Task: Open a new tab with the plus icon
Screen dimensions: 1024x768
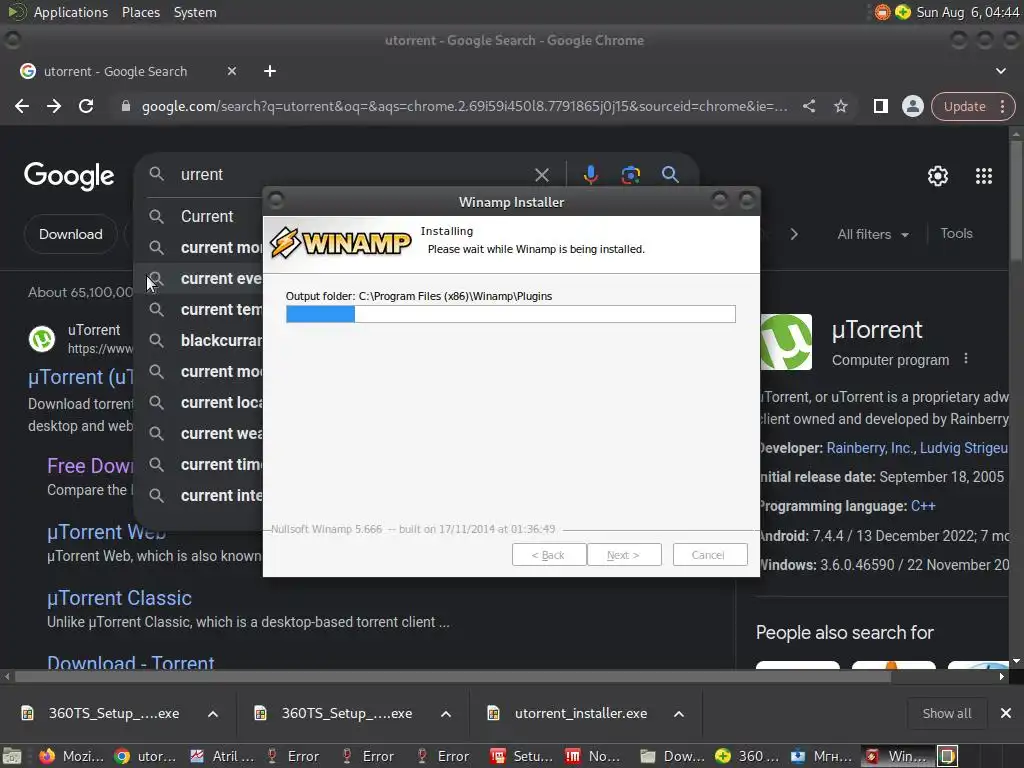Action: click(x=270, y=71)
